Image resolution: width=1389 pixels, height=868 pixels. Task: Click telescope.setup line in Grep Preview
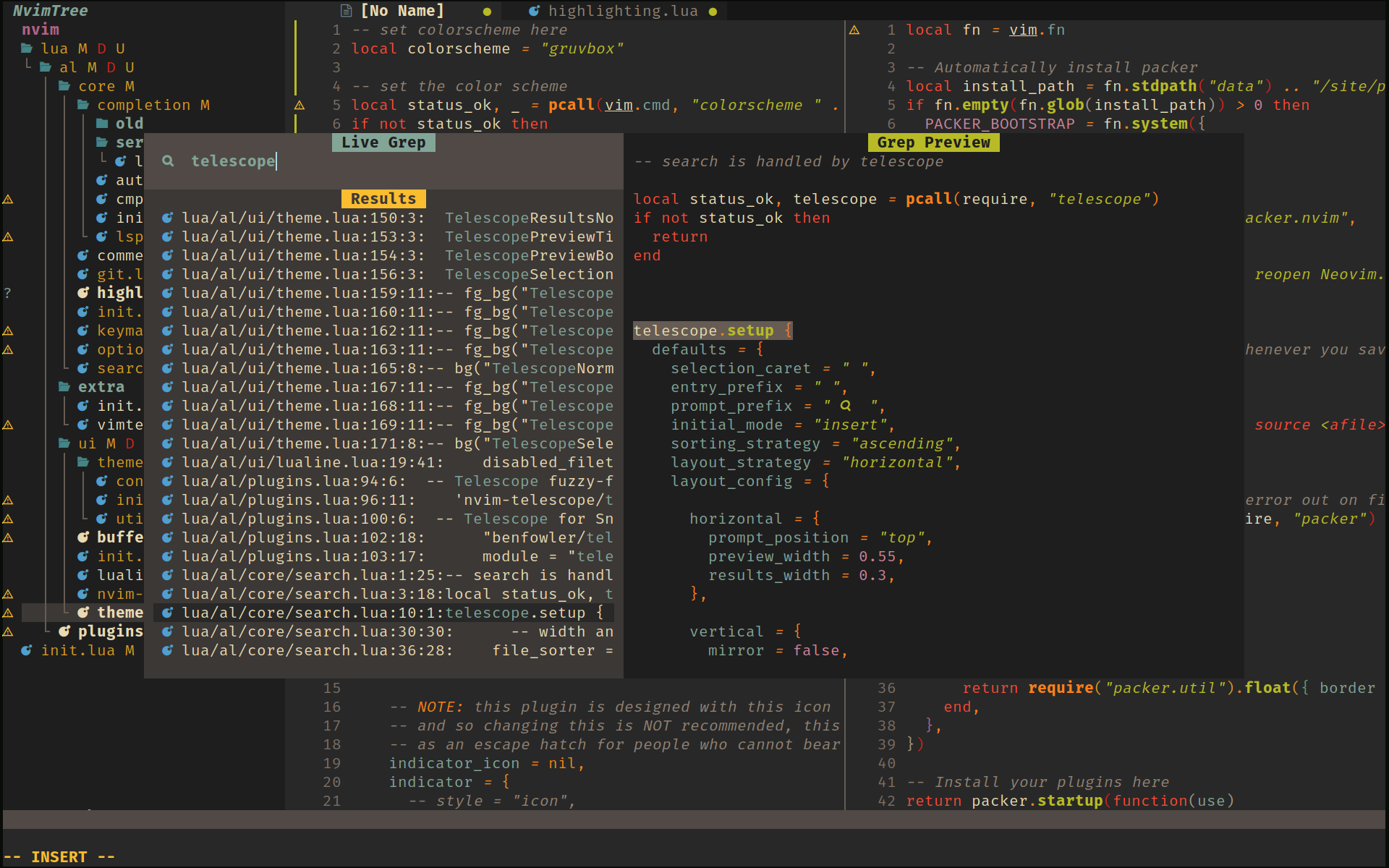(x=713, y=331)
